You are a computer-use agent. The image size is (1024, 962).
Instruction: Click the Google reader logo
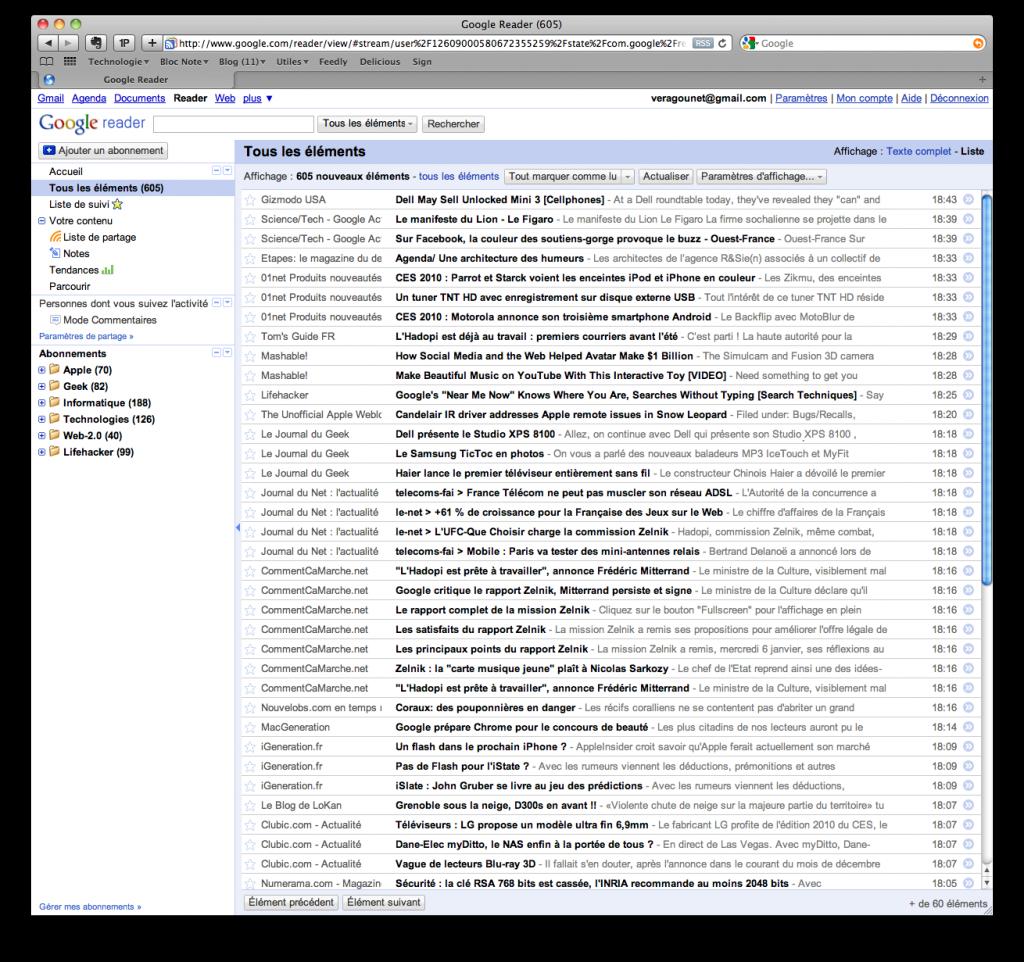(x=92, y=123)
